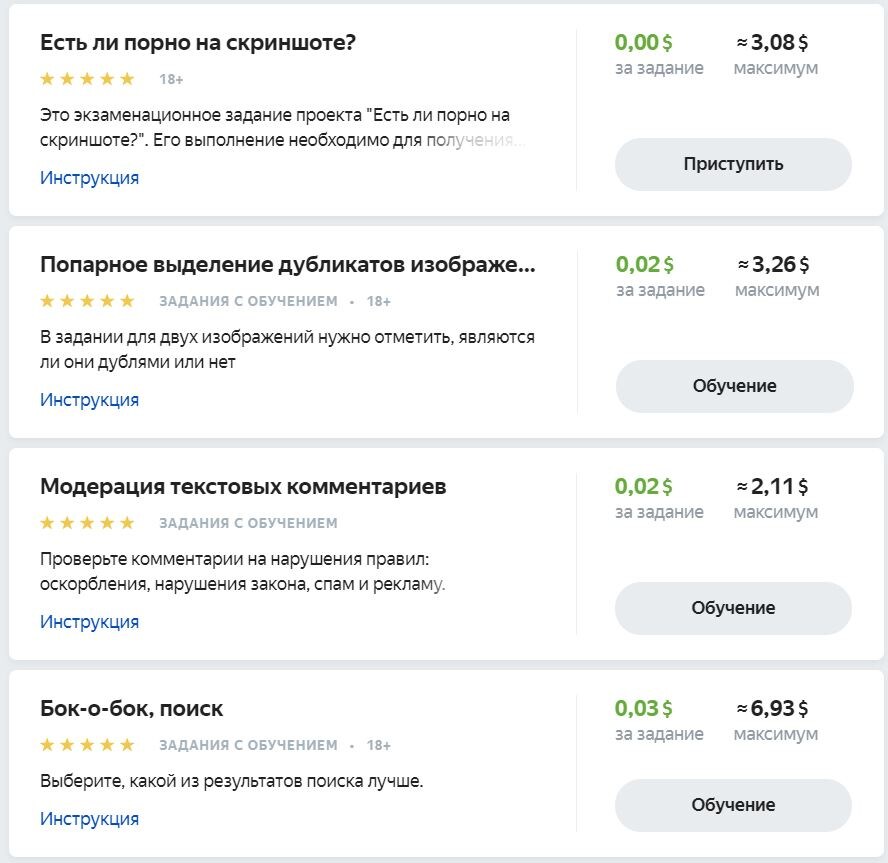Viewport: 888px width, 863px height.
Task: Open the "Модерация текстовых комментариев" title
Action: coord(243,487)
